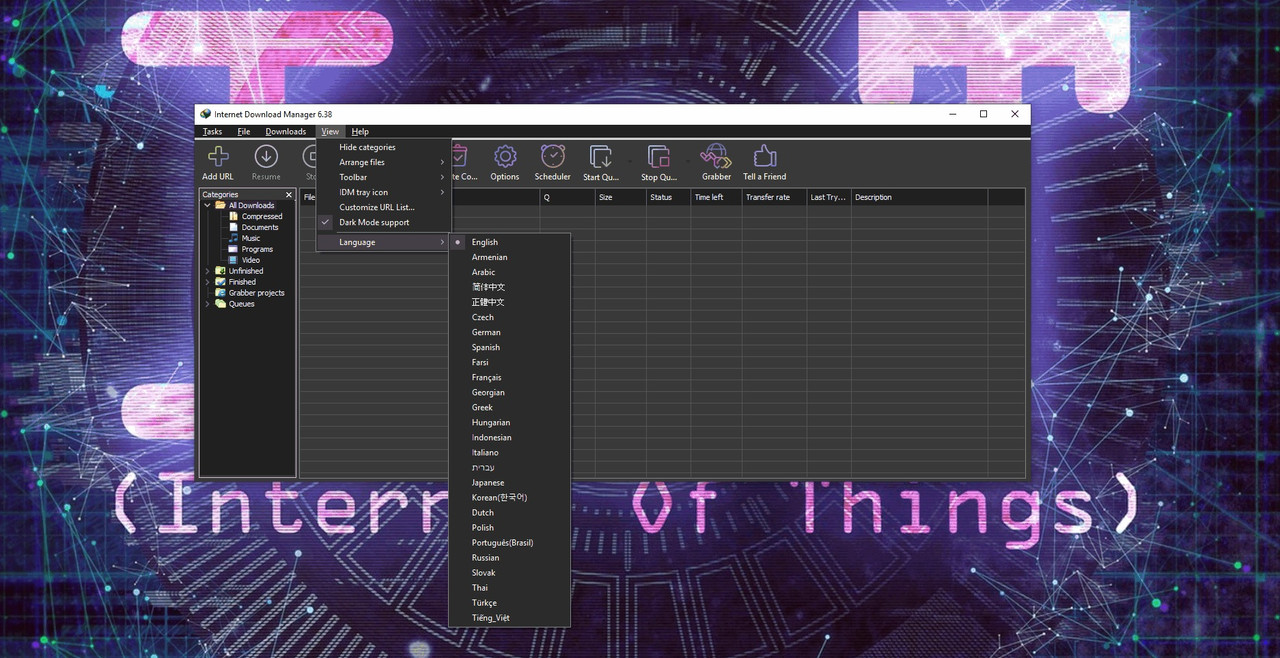Click Customize URL List entry
This screenshot has height=658, width=1280.
coord(384,207)
